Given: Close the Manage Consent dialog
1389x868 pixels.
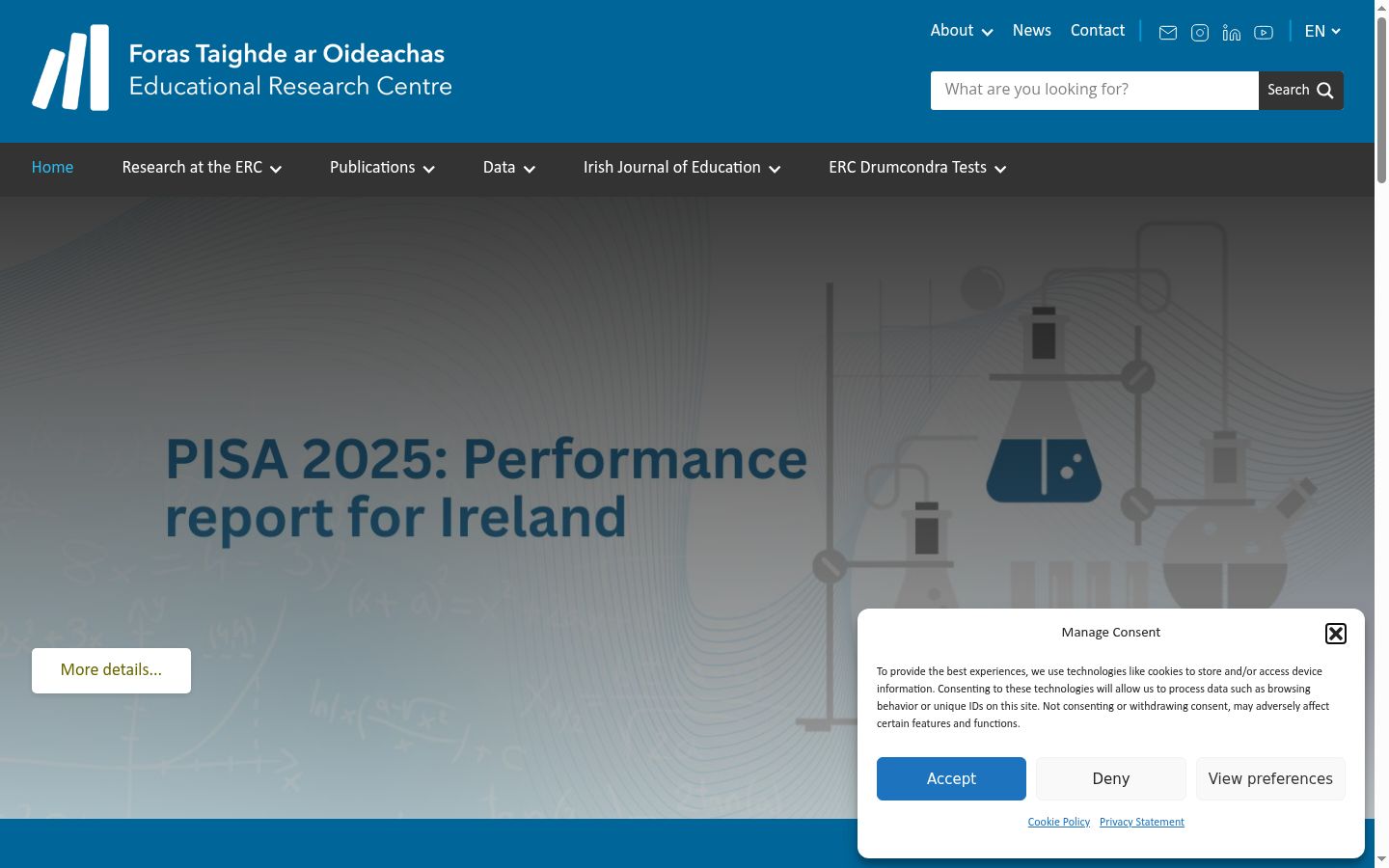Looking at the screenshot, I should tap(1336, 634).
